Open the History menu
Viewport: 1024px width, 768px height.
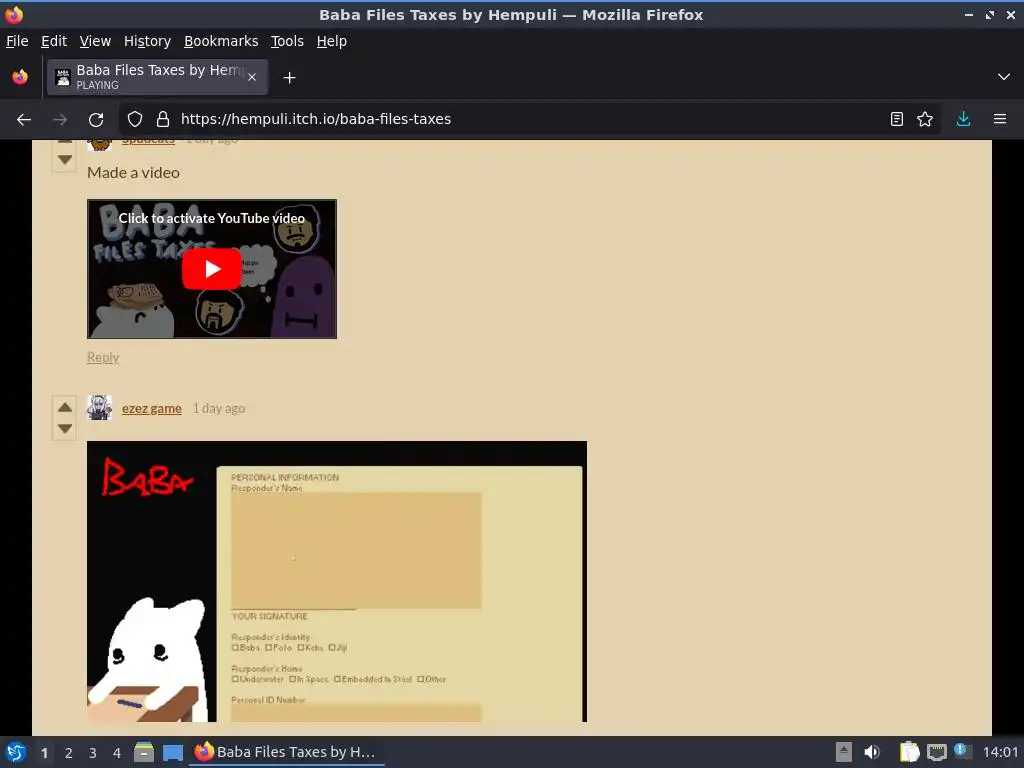pos(147,41)
